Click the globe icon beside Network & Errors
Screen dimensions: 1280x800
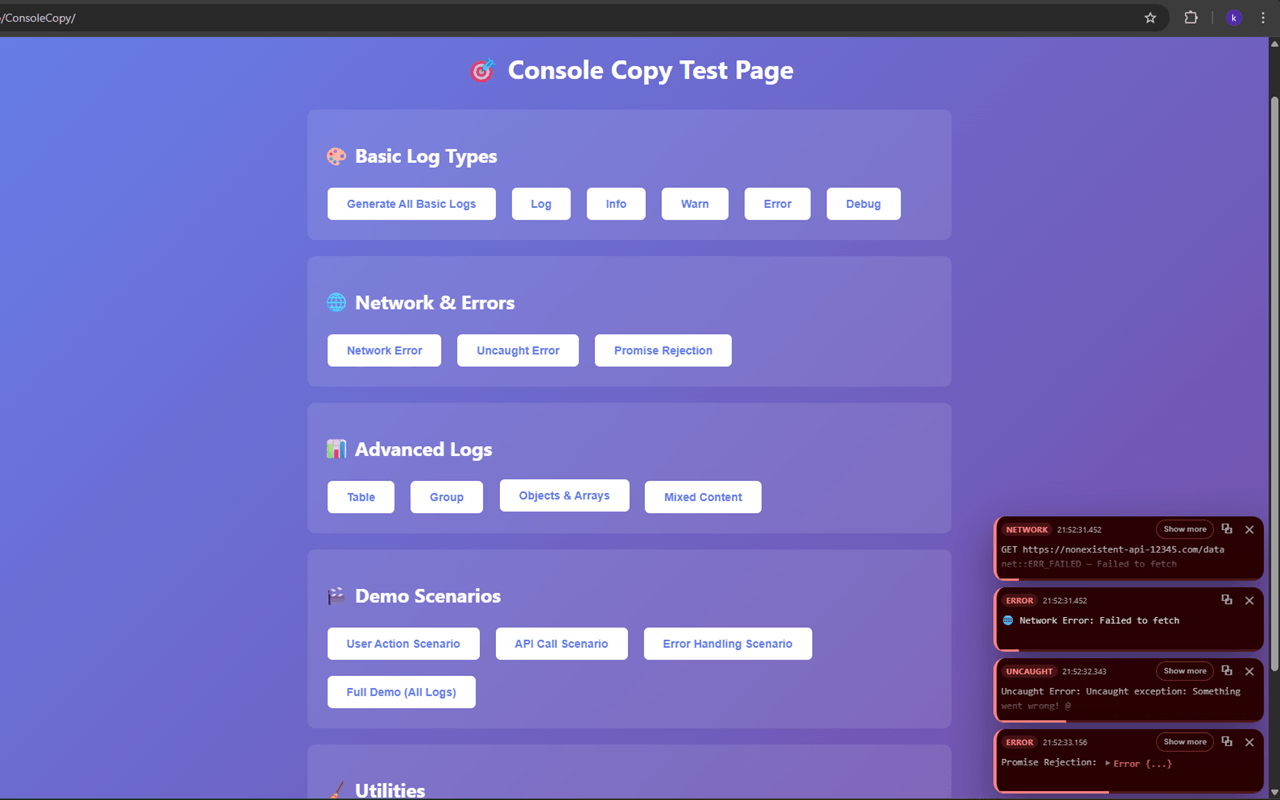tap(336, 302)
